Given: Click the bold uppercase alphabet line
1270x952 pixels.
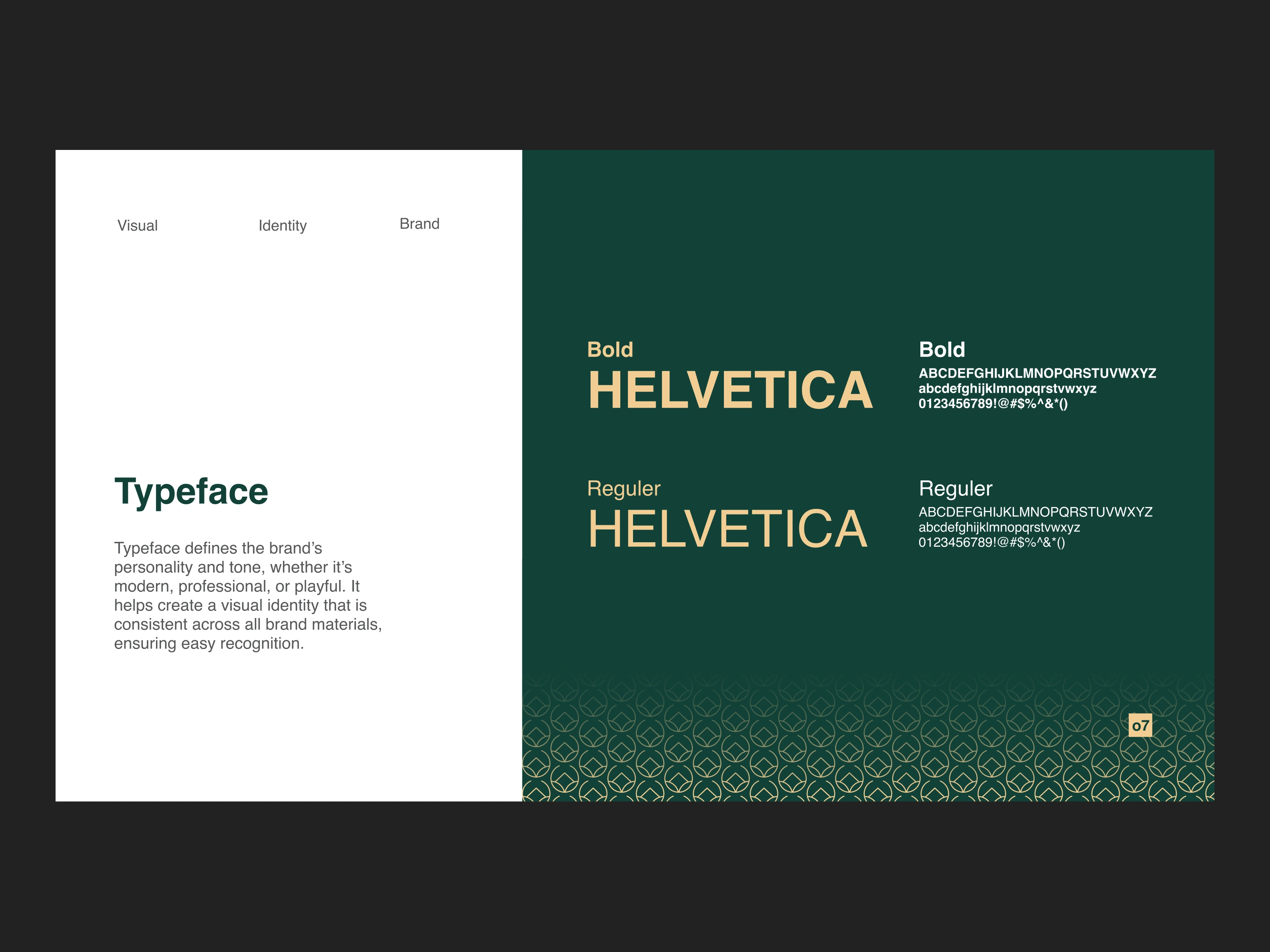Looking at the screenshot, I should click(1037, 373).
